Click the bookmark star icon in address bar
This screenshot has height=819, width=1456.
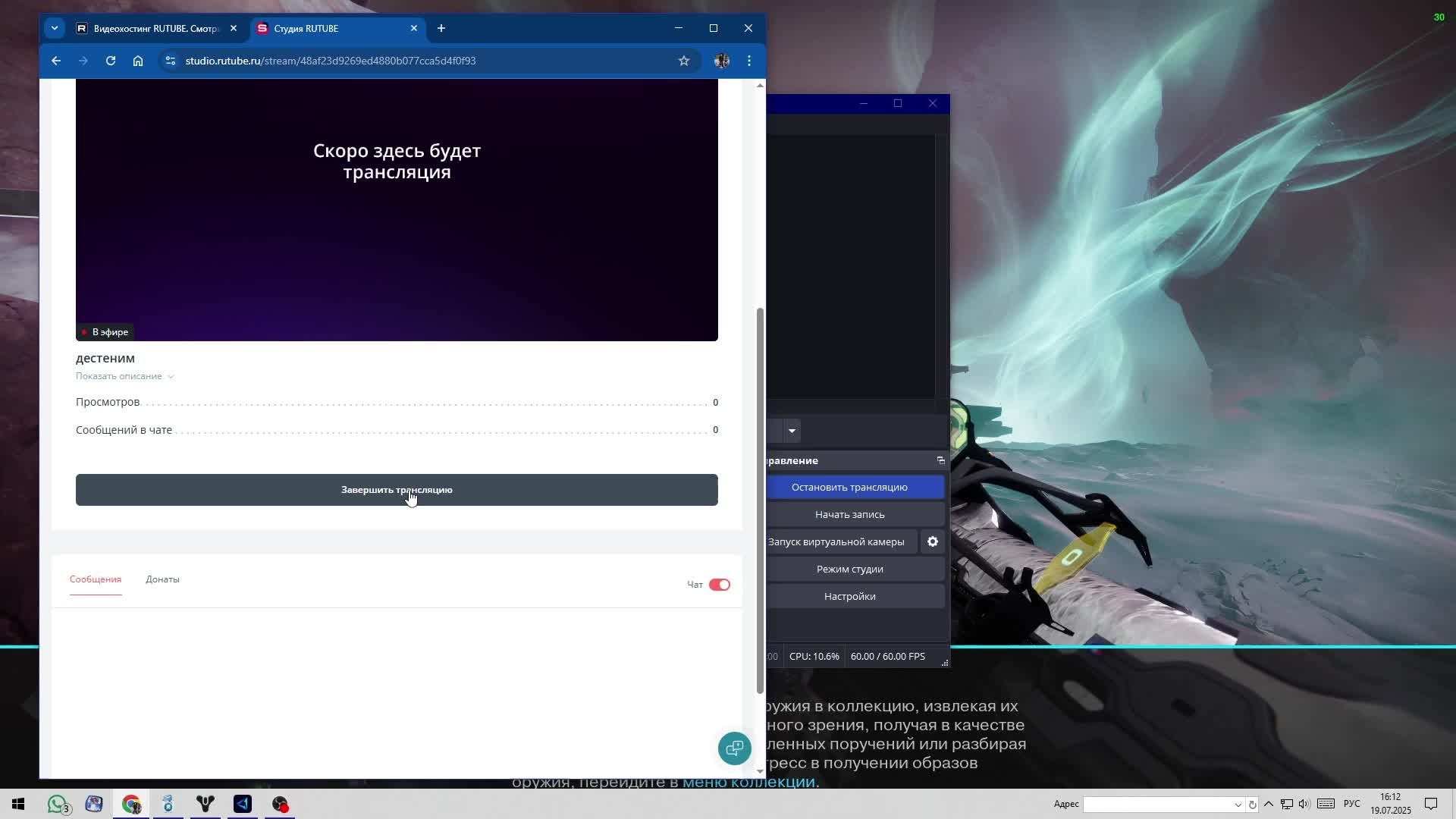pyautogui.click(x=684, y=61)
